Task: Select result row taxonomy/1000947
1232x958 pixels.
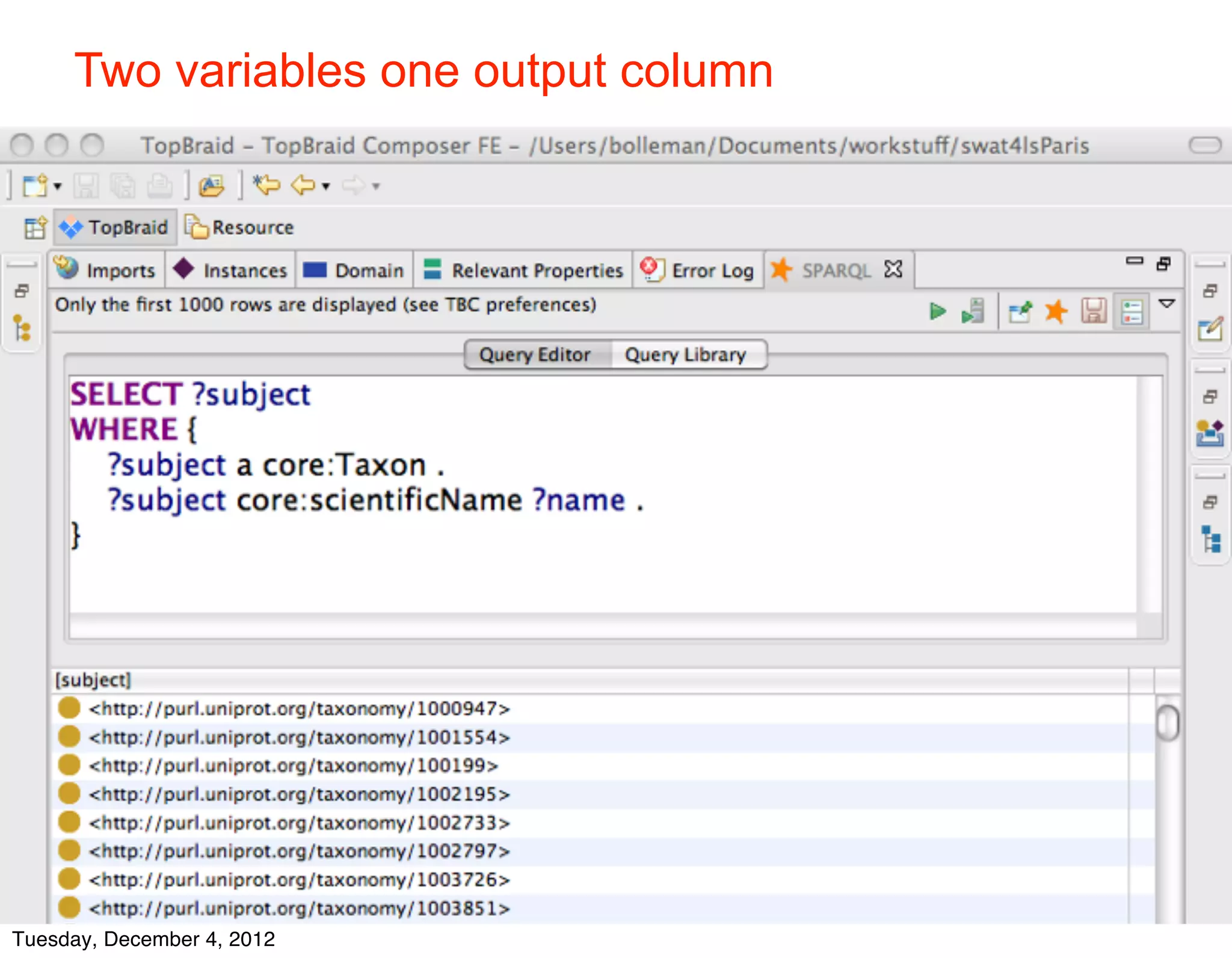Action: (603, 708)
